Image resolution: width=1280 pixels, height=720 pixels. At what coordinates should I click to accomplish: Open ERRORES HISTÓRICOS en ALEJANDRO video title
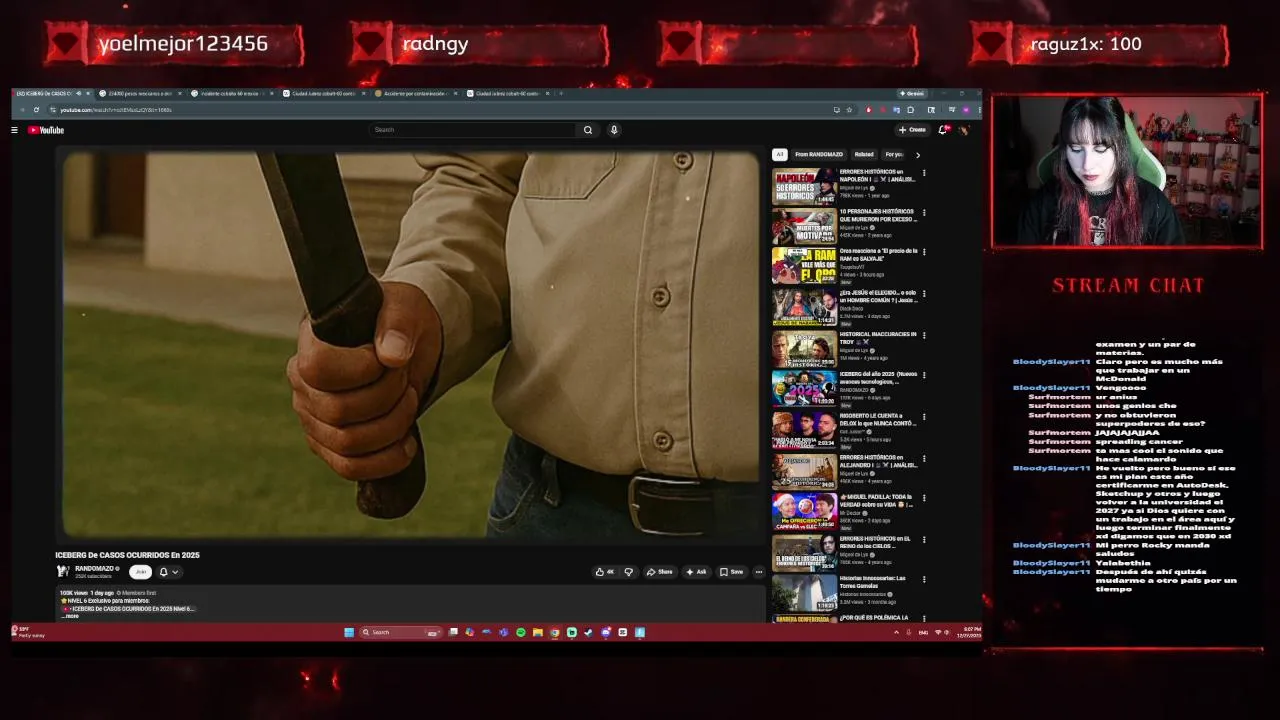pyautogui.click(x=877, y=461)
